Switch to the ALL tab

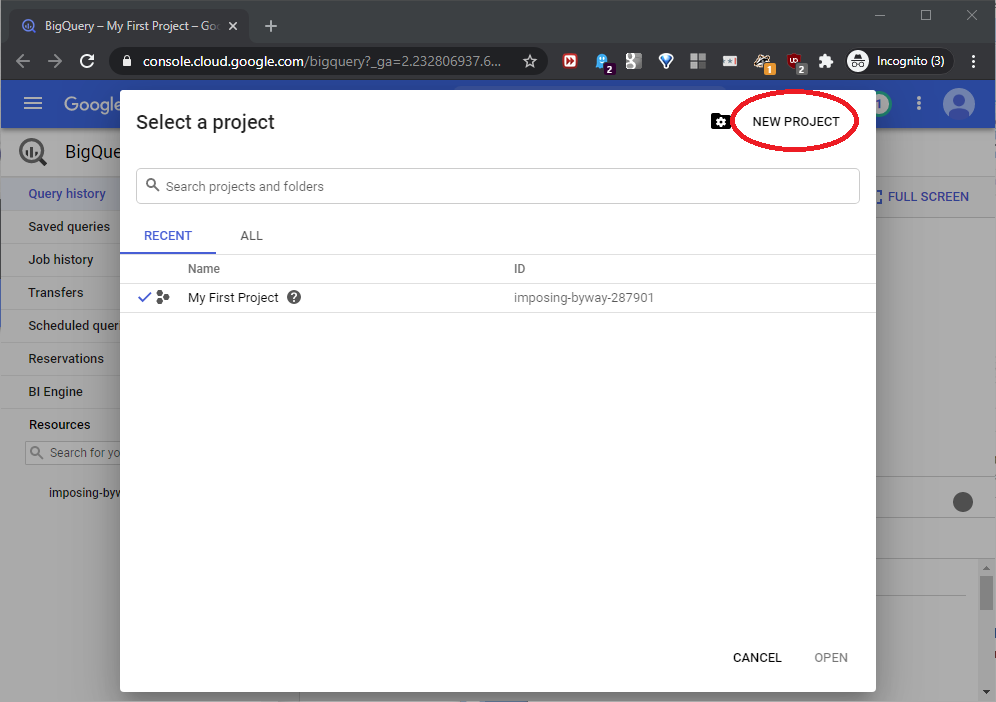click(x=252, y=236)
